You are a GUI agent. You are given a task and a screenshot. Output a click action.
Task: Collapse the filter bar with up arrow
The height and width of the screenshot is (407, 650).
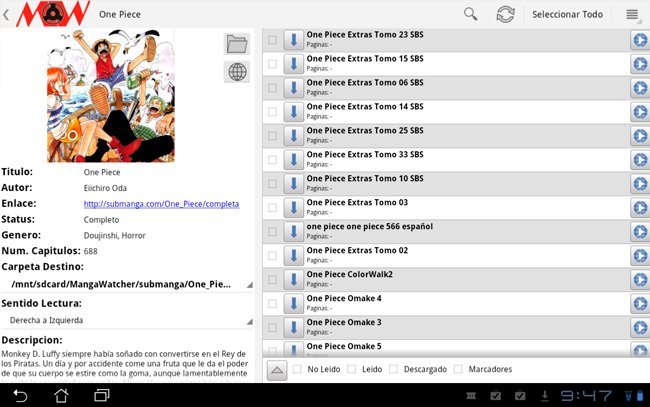point(277,370)
